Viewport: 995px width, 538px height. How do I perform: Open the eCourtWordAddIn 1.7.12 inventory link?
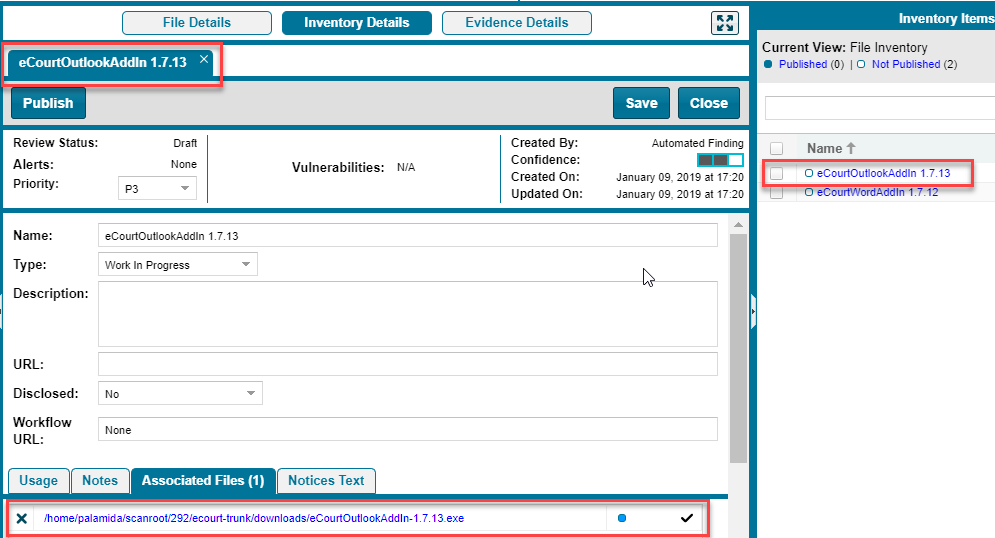(x=877, y=192)
